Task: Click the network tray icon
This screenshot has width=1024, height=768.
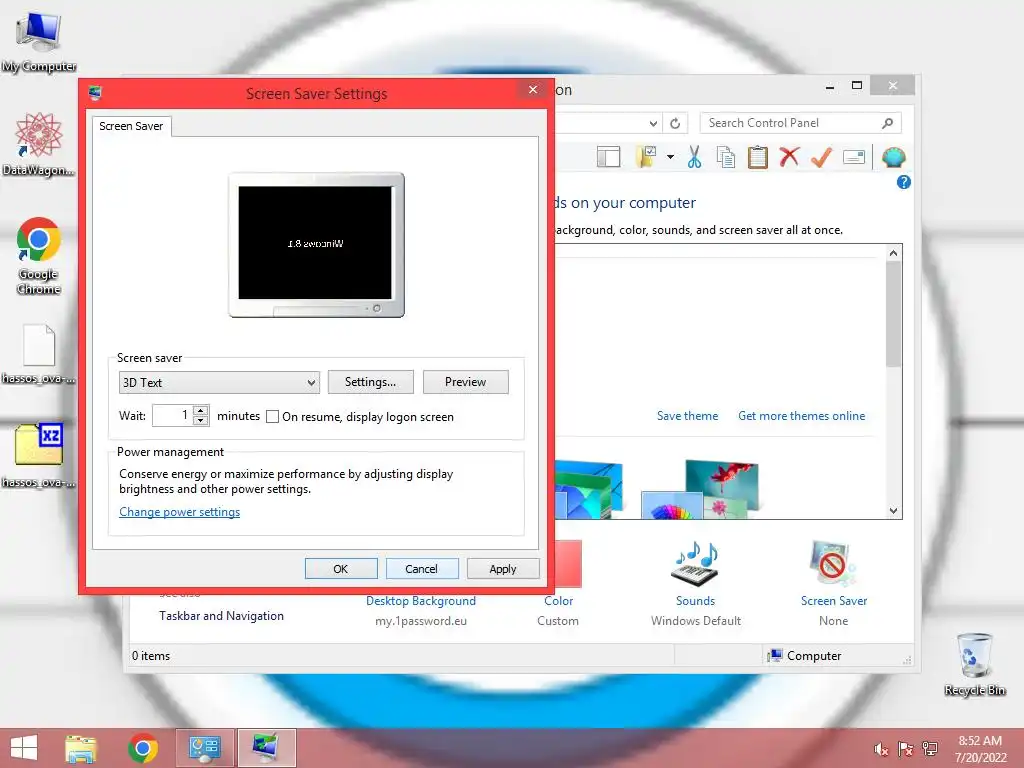Action: pyautogui.click(x=929, y=749)
